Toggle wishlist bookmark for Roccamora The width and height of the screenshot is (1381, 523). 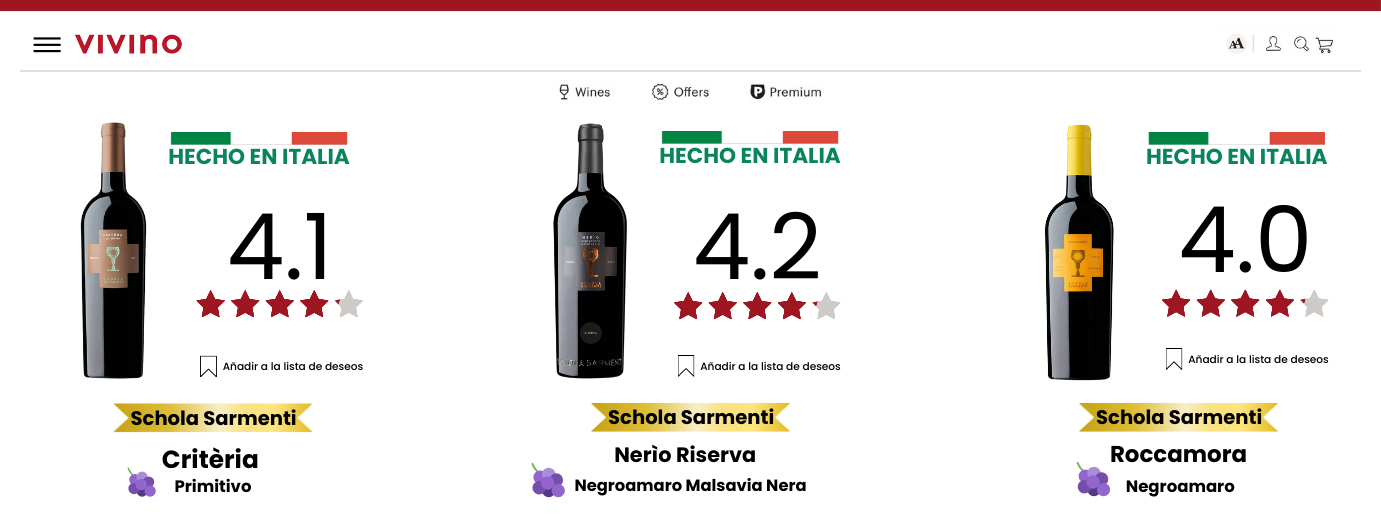pyautogui.click(x=1174, y=359)
